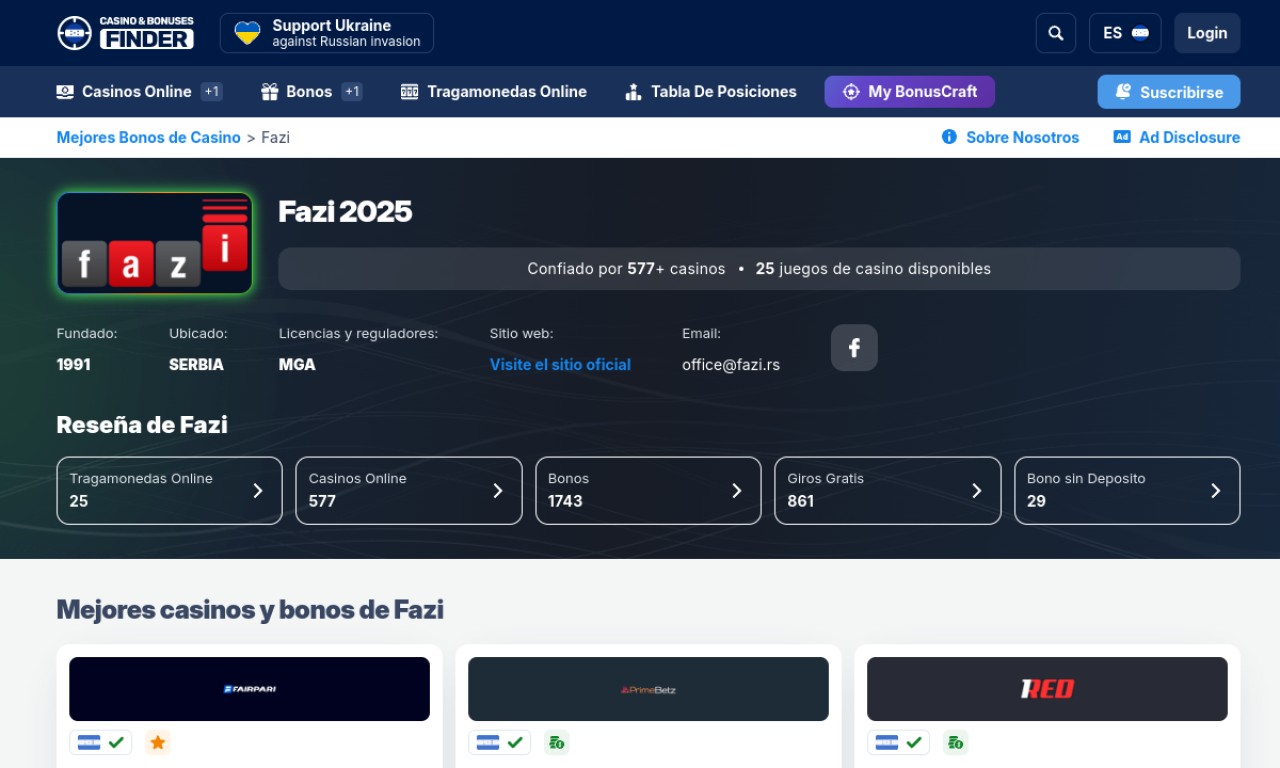The height and width of the screenshot is (768, 1280).
Task: Click the green coin badge under PrimeBetz
Action: click(x=556, y=743)
